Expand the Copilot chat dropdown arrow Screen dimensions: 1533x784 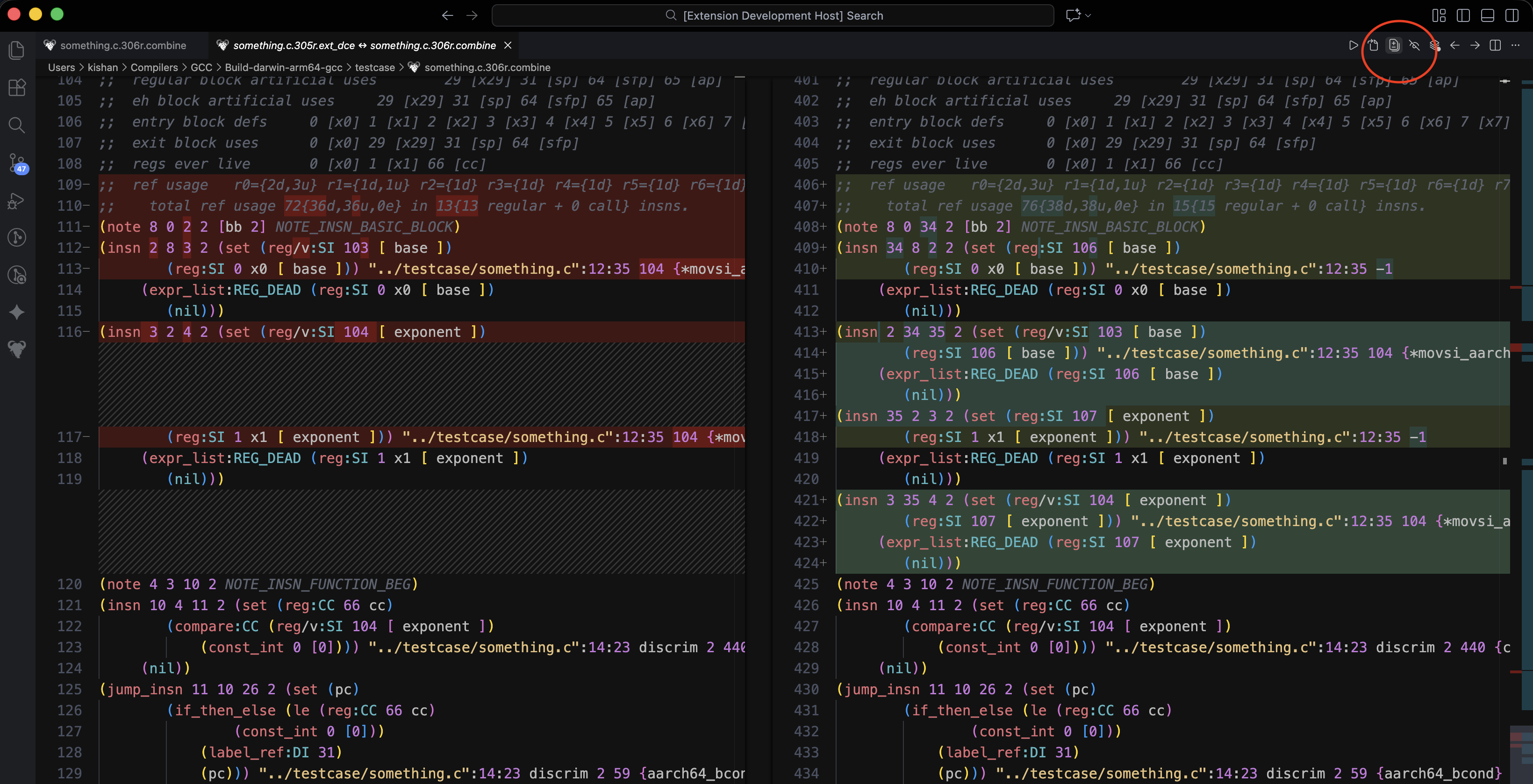point(1089,15)
